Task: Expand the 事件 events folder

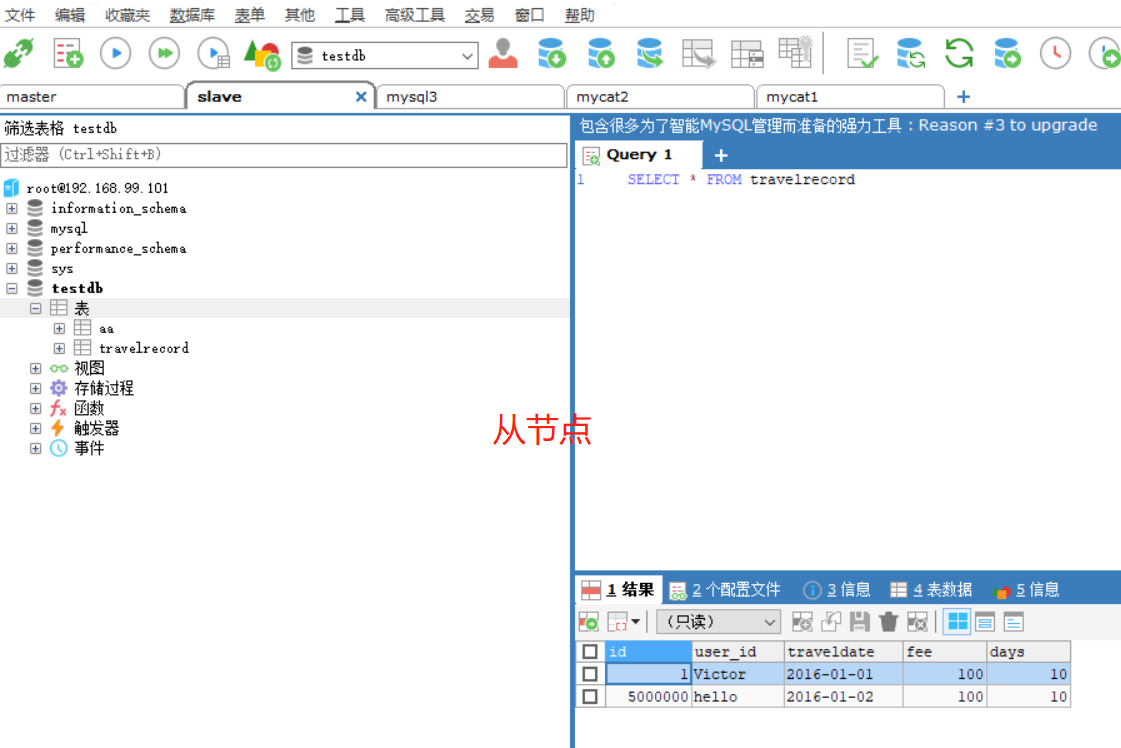Action: (36, 448)
